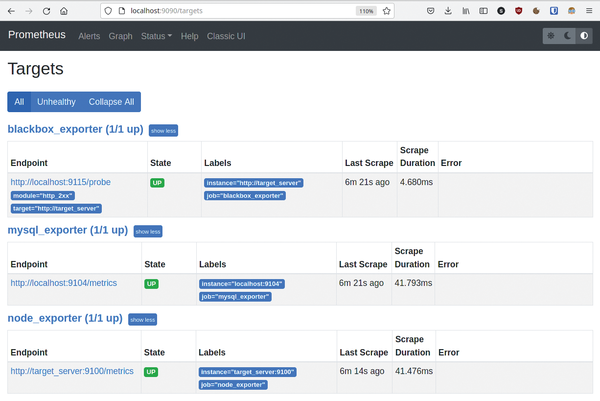Open the library bookshelf icon

[x=466, y=11]
